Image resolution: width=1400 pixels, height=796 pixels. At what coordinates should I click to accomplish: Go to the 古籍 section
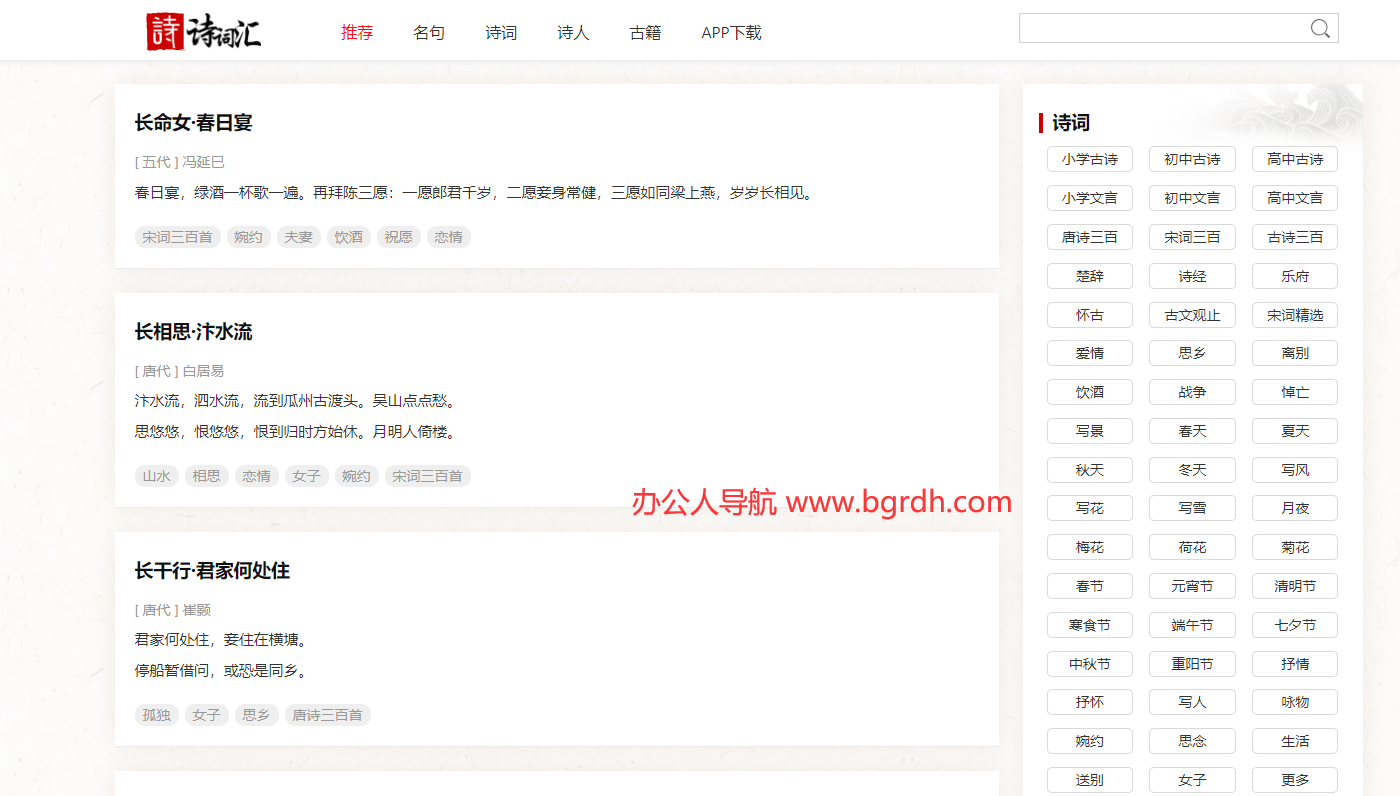point(645,33)
